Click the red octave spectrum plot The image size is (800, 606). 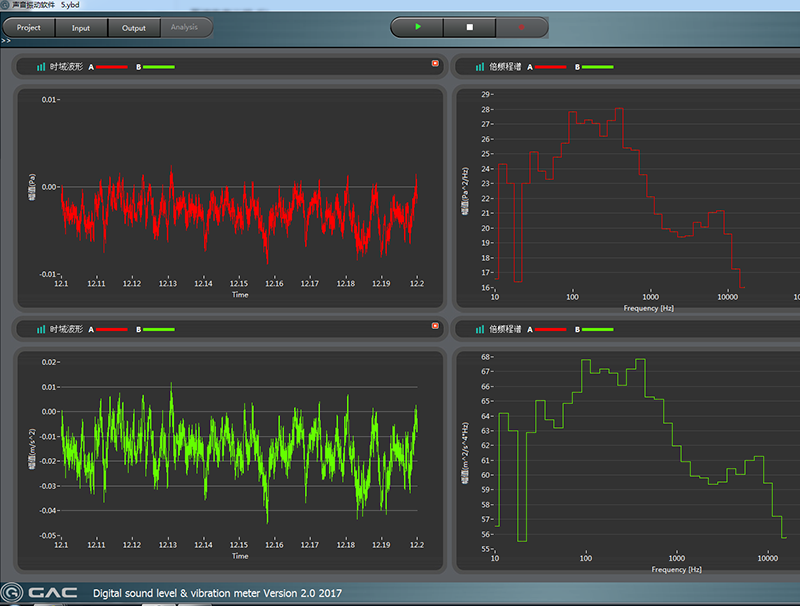point(619,199)
